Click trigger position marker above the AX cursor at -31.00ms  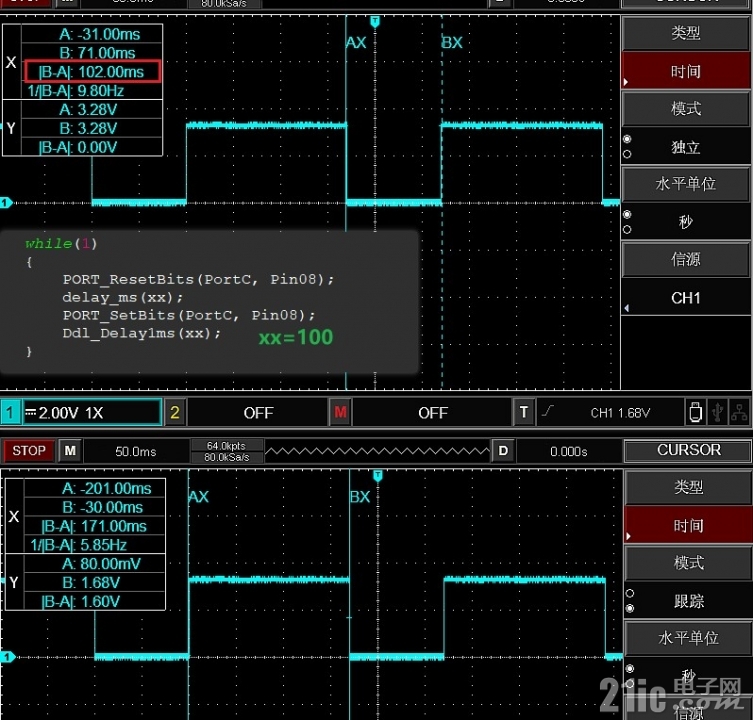(x=375, y=21)
